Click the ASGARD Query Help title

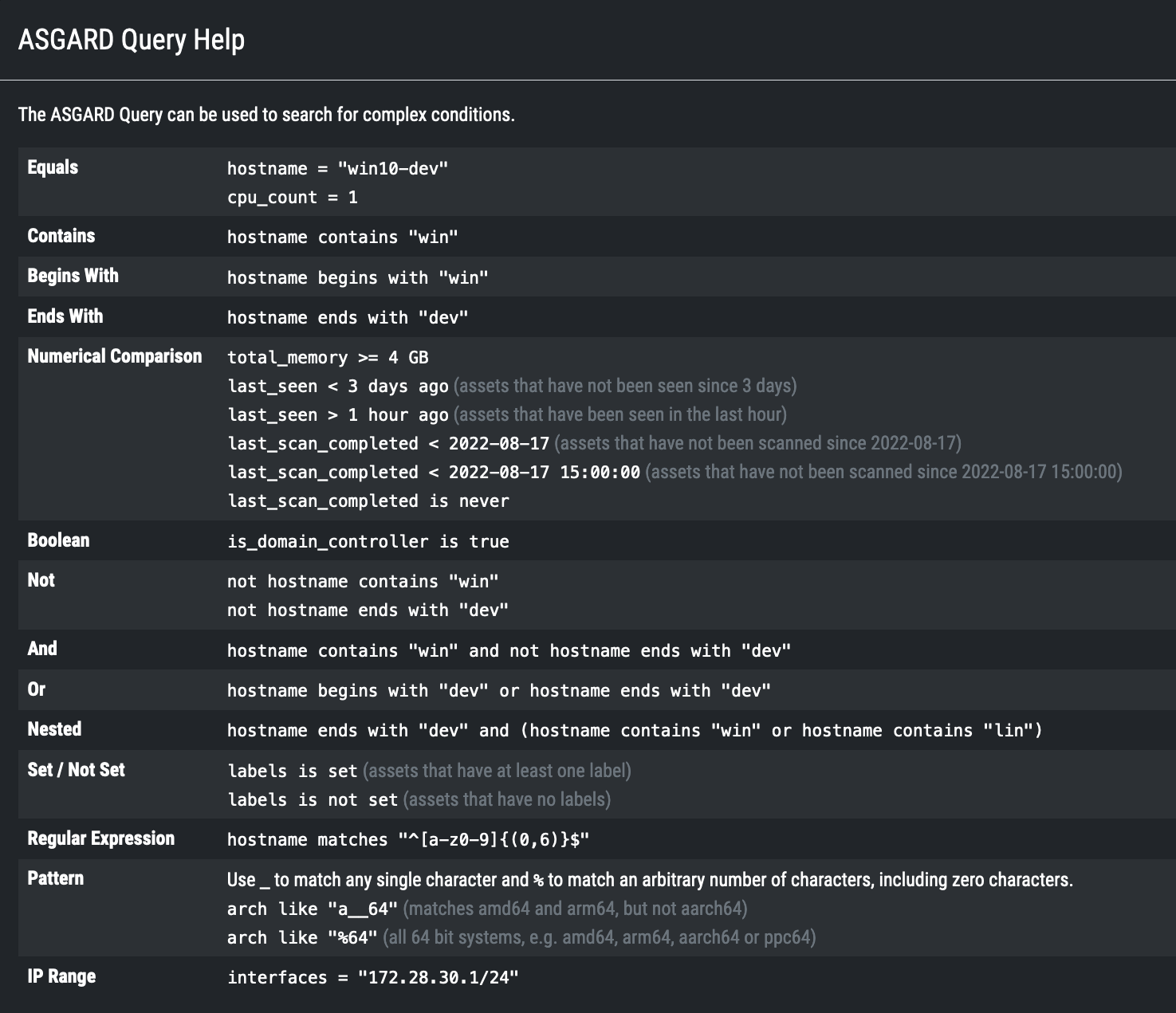(x=131, y=40)
